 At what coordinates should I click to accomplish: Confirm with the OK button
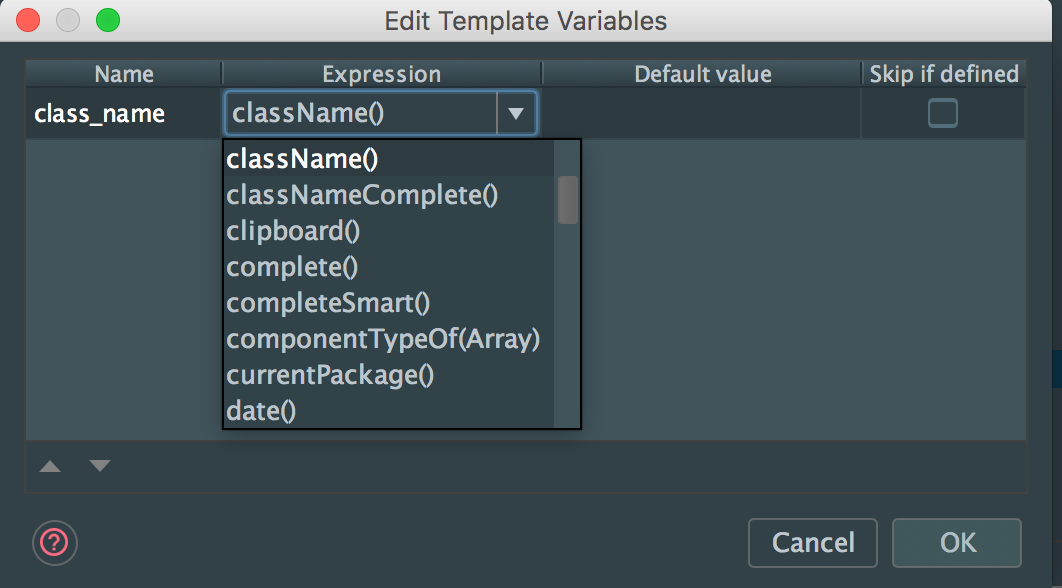[956, 543]
